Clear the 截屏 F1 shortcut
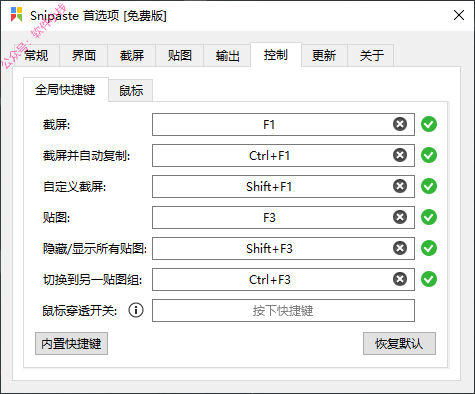This screenshot has height=394, width=475. (400, 124)
